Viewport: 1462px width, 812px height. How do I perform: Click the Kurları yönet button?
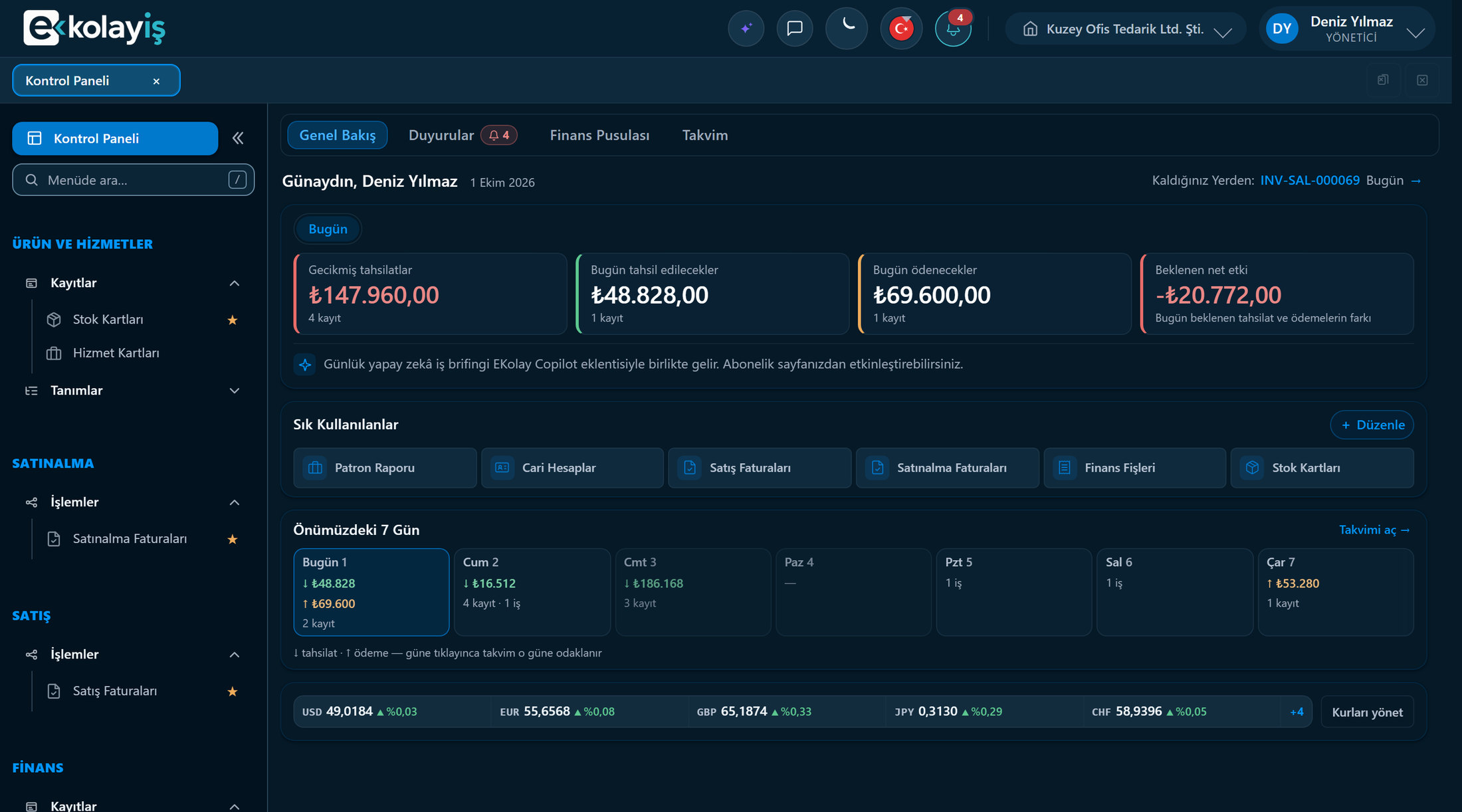[x=1367, y=712]
